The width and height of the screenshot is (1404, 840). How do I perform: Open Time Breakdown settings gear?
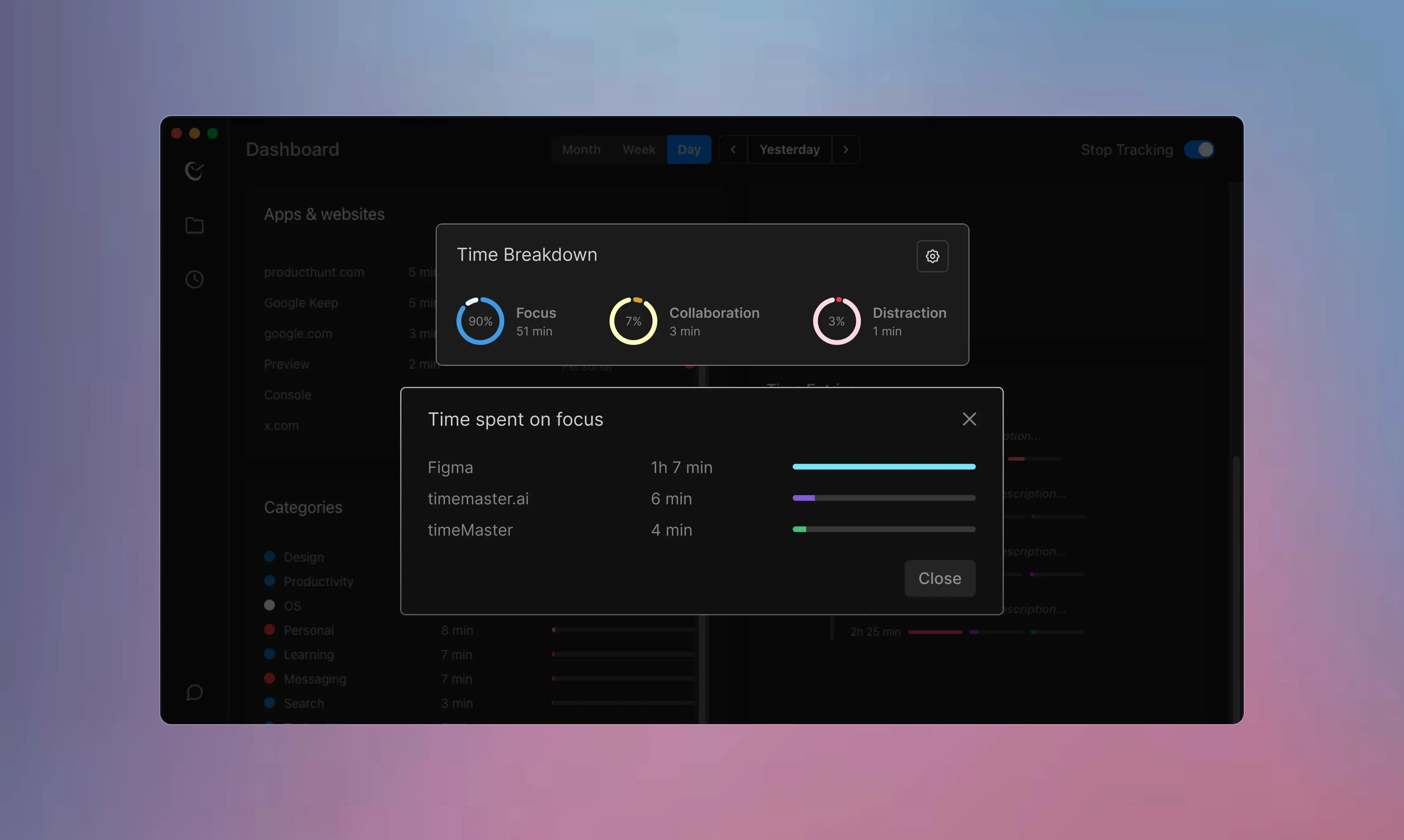(932, 256)
